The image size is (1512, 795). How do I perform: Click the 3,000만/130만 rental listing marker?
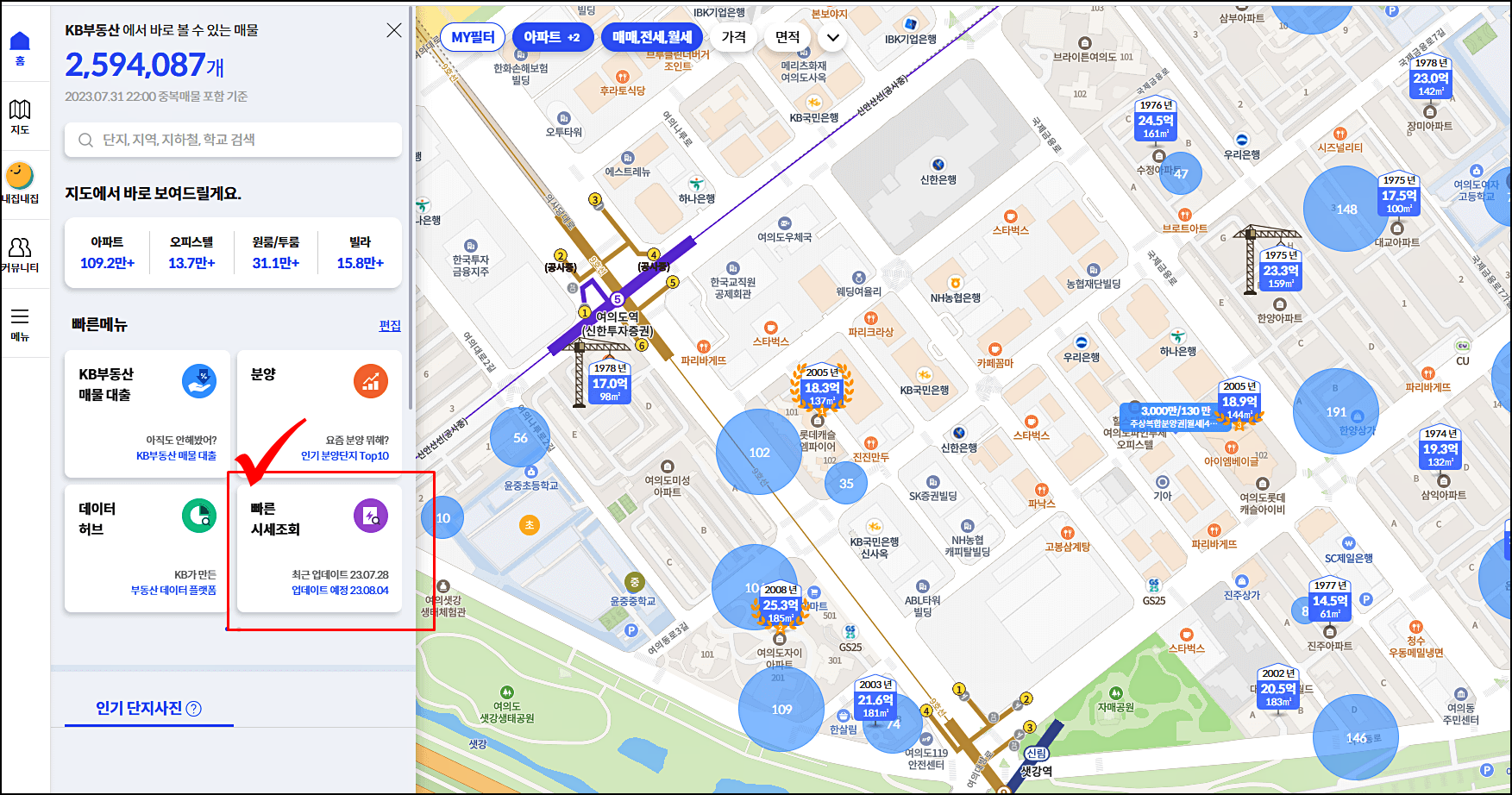pyautogui.click(x=1175, y=416)
